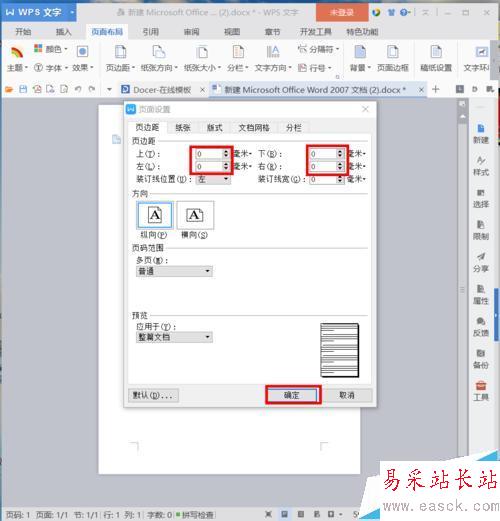The width and height of the screenshot is (500, 521).
Task: Click the 默认(D)... default button
Action: tap(153, 395)
